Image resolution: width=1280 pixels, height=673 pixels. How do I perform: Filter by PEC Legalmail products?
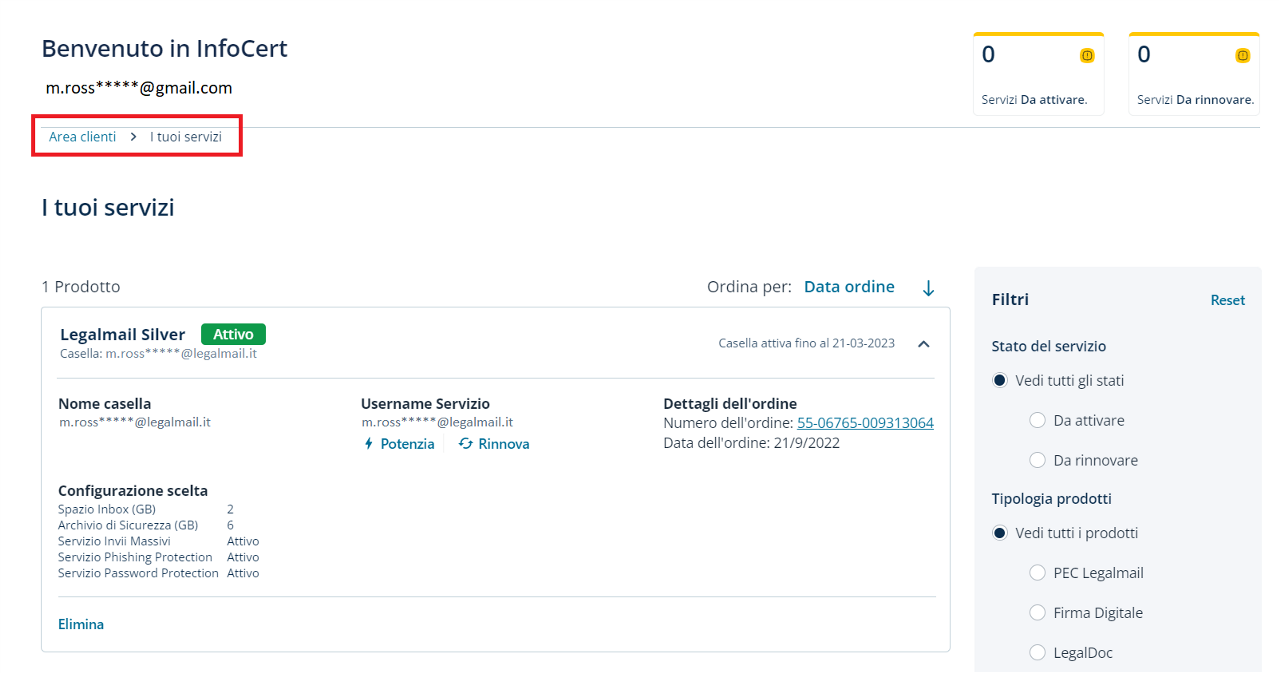click(1037, 573)
